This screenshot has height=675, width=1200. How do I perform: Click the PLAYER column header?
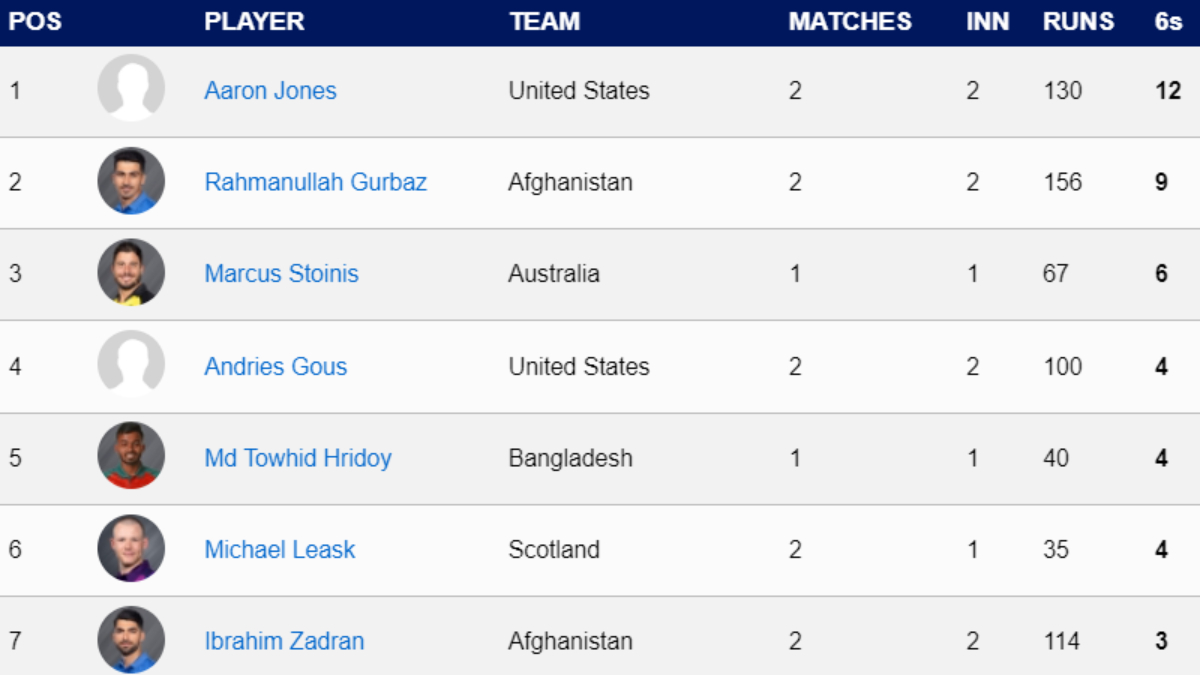(x=254, y=22)
